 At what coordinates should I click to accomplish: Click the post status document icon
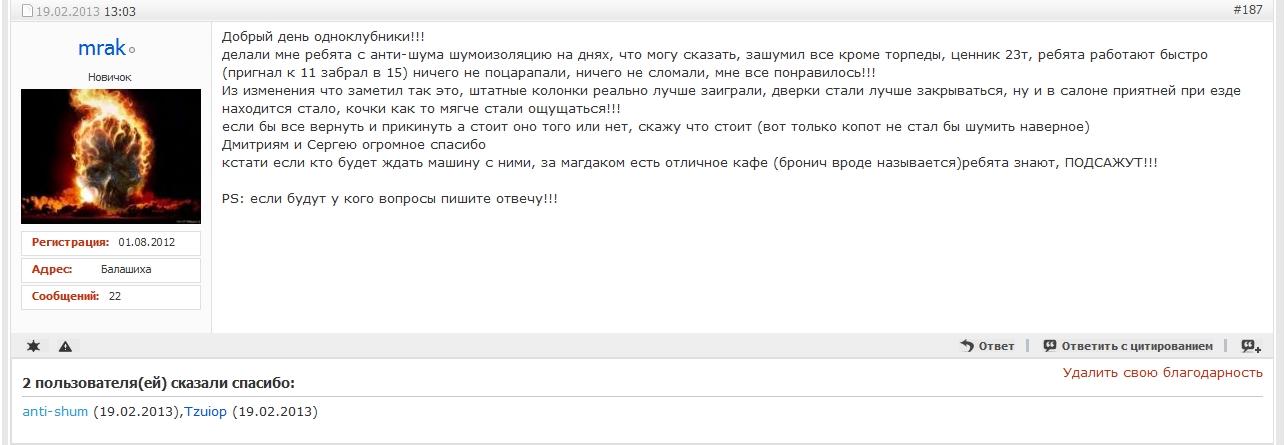pyautogui.click(x=28, y=12)
